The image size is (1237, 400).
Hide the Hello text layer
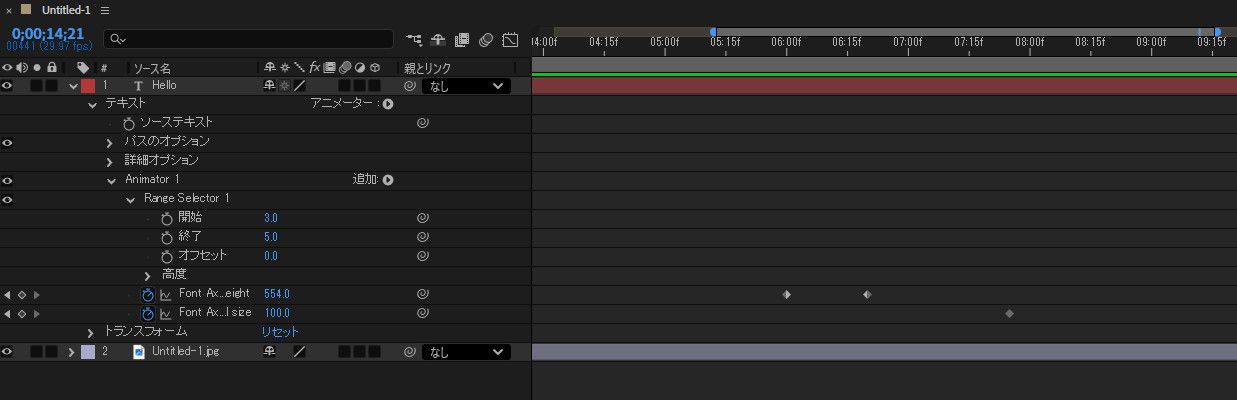(7, 86)
